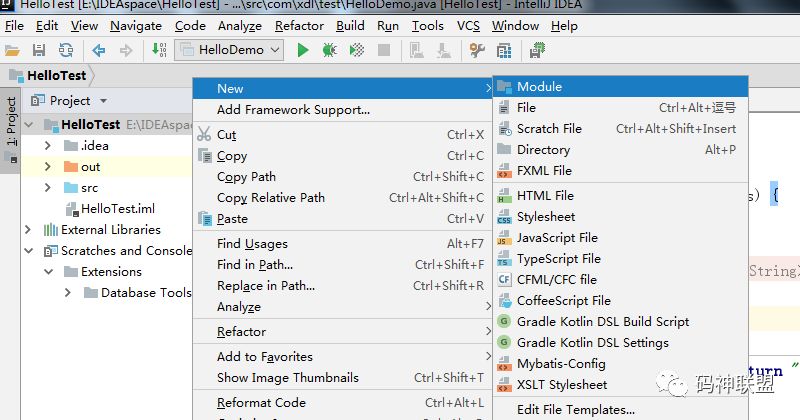Select the out folder in project tree
This screenshot has height=420, width=800.
pyautogui.click(x=90, y=167)
